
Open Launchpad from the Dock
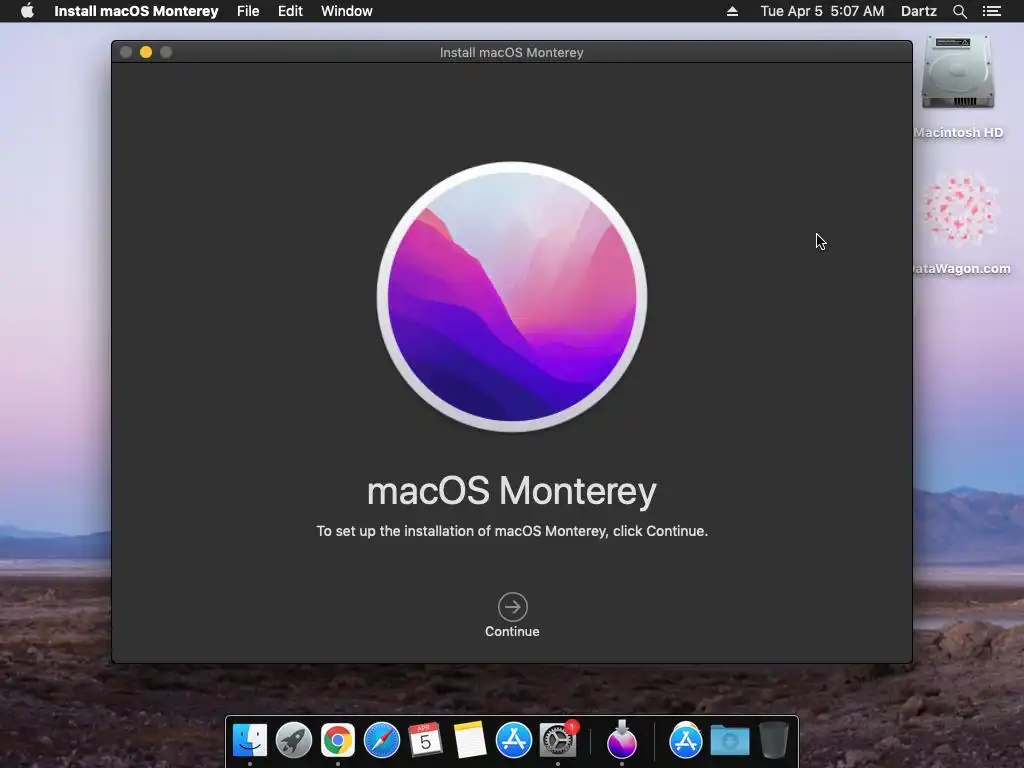pyautogui.click(x=294, y=740)
